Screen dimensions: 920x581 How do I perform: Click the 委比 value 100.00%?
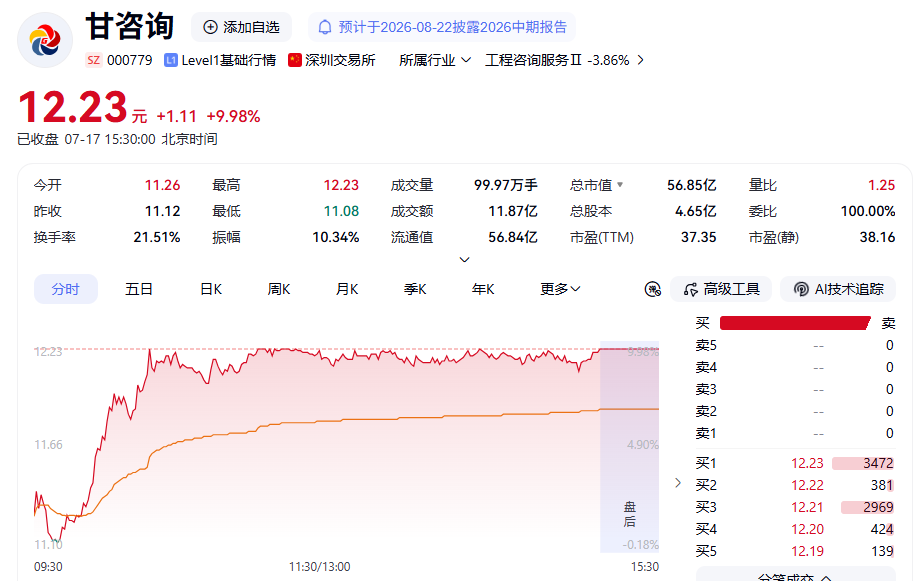tap(868, 211)
